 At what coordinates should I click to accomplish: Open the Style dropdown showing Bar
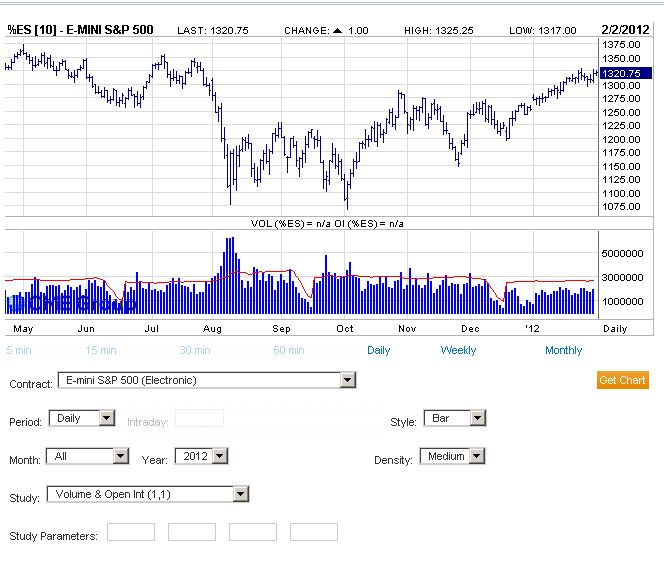[x=454, y=418]
